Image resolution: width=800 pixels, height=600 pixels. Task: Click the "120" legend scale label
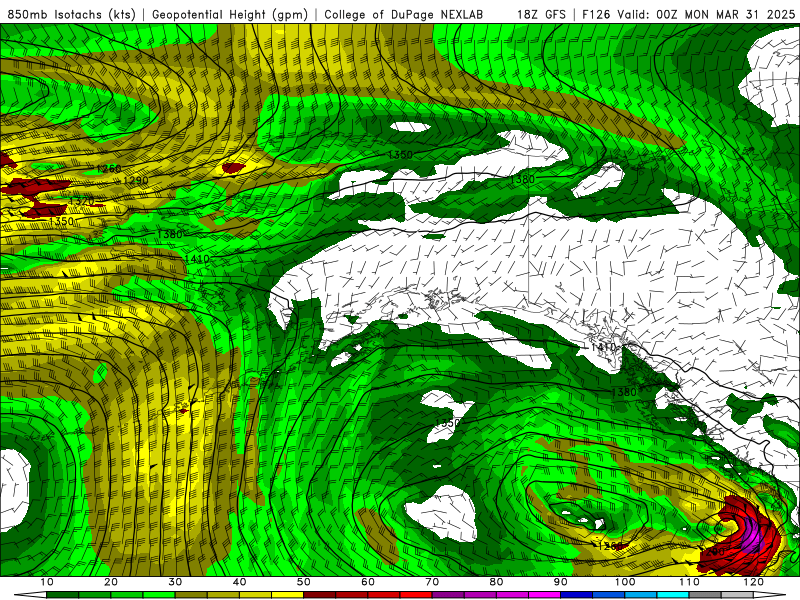click(754, 582)
